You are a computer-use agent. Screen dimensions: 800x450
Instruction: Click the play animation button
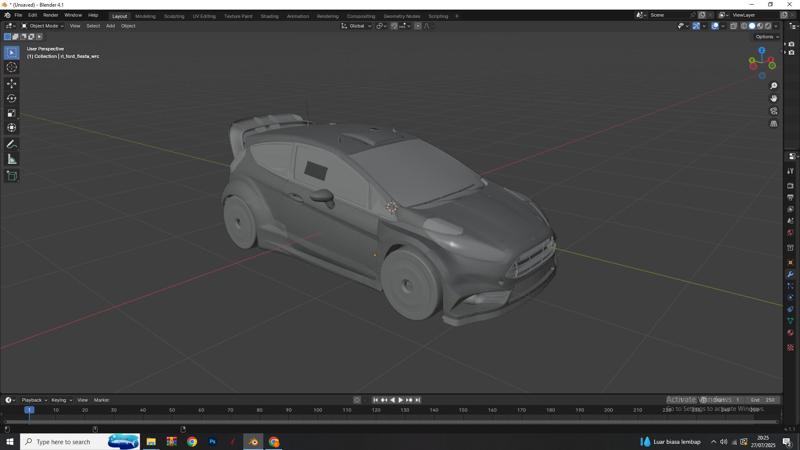pos(401,400)
